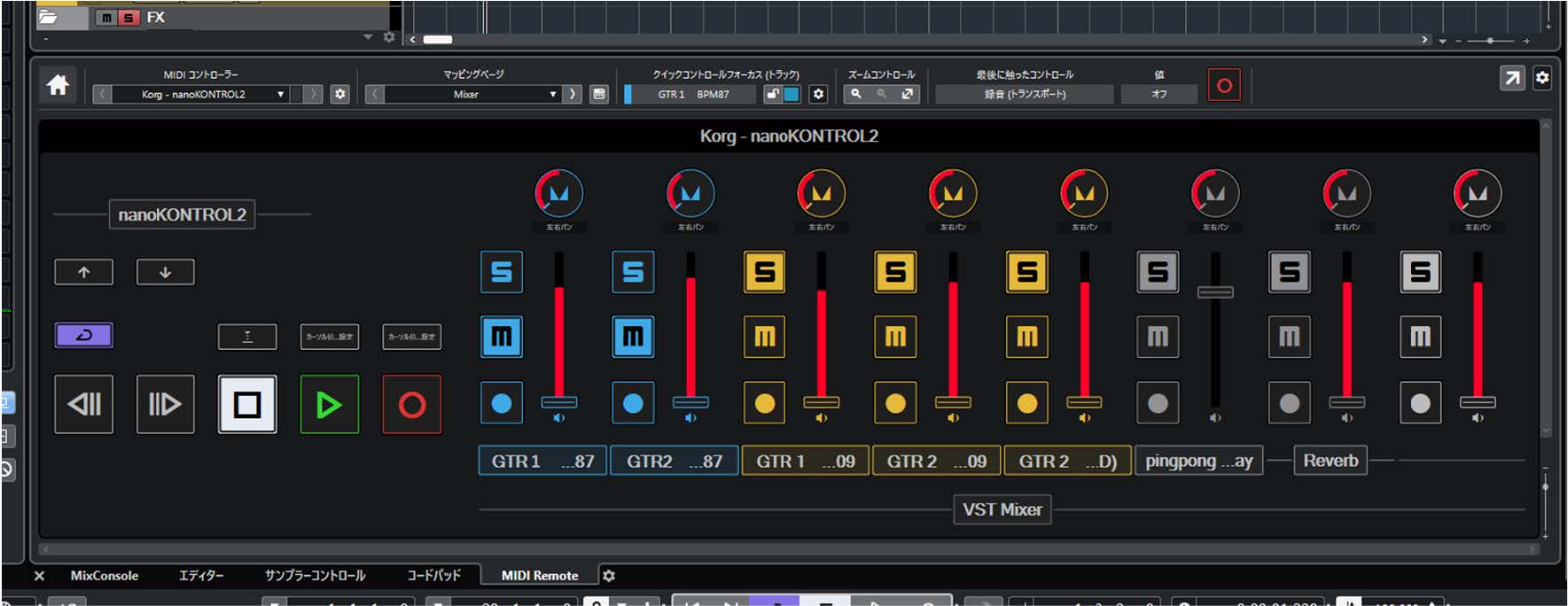Click the red record indicator in toolbar

(x=1224, y=85)
